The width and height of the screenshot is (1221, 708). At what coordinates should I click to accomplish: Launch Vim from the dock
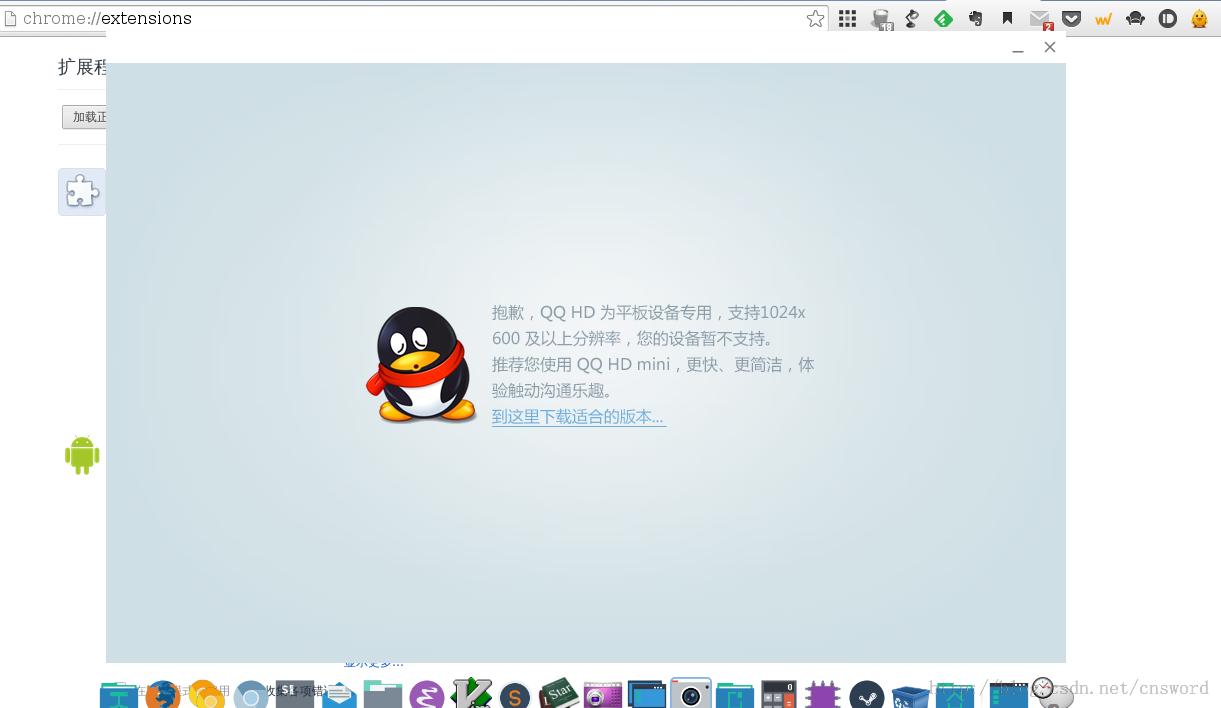coord(472,693)
